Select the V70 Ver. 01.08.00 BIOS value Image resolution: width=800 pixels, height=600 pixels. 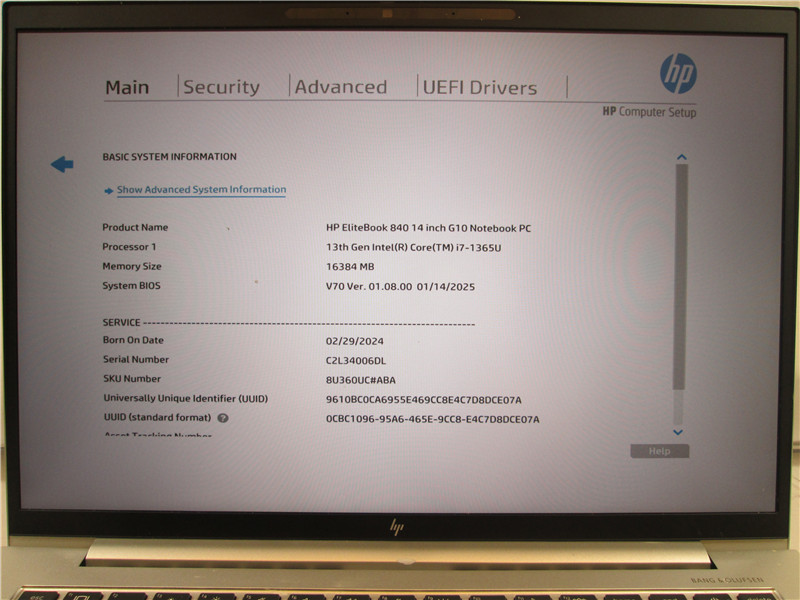401,286
